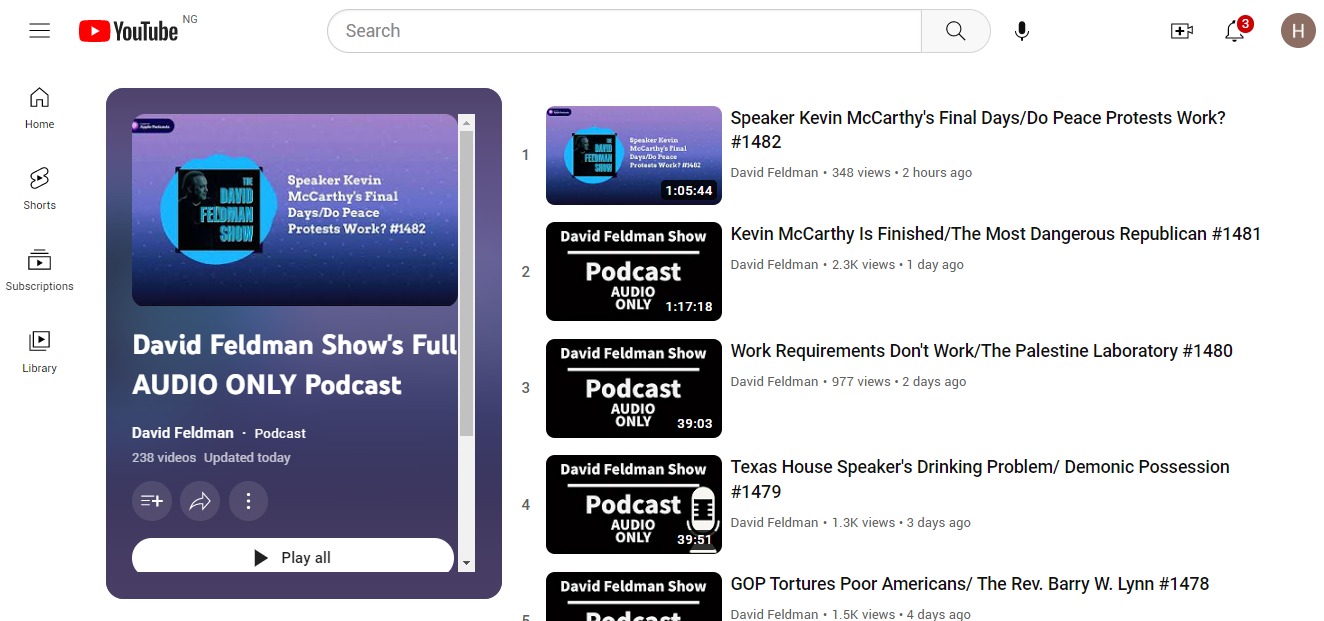1324x621 pixels.
Task: Open Subscriptions from the sidebar
Action: point(40,270)
